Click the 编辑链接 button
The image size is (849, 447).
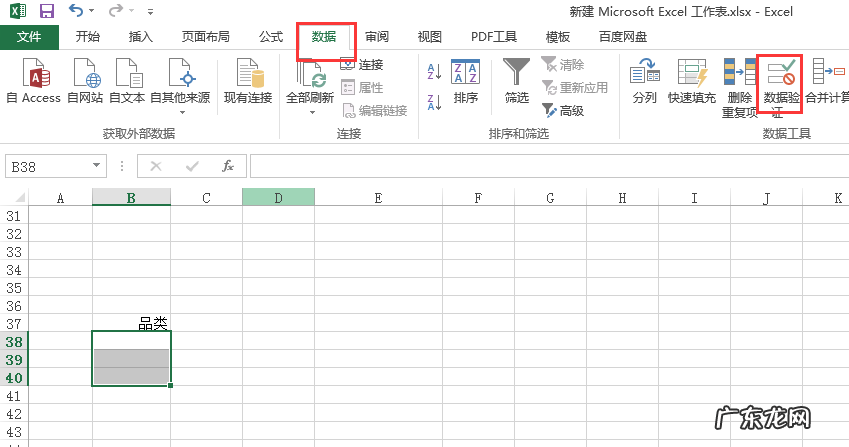pos(375,110)
